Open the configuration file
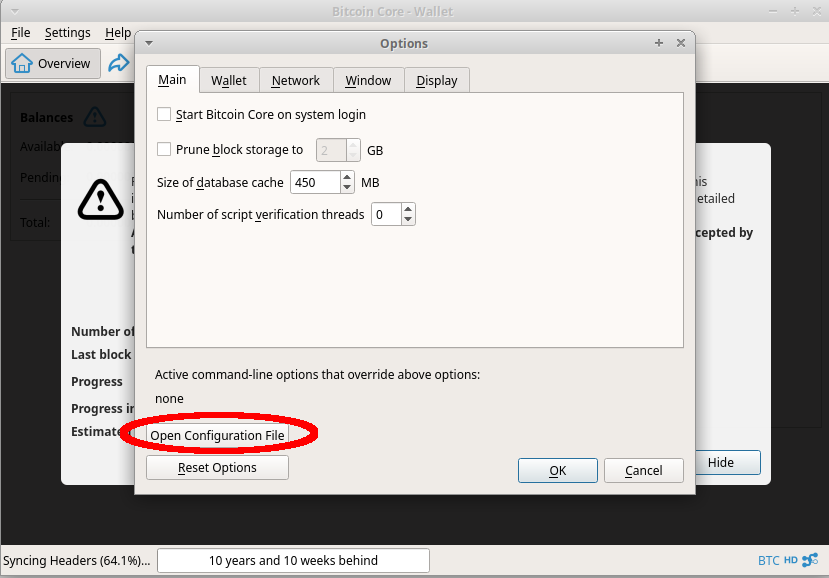 click(217, 434)
